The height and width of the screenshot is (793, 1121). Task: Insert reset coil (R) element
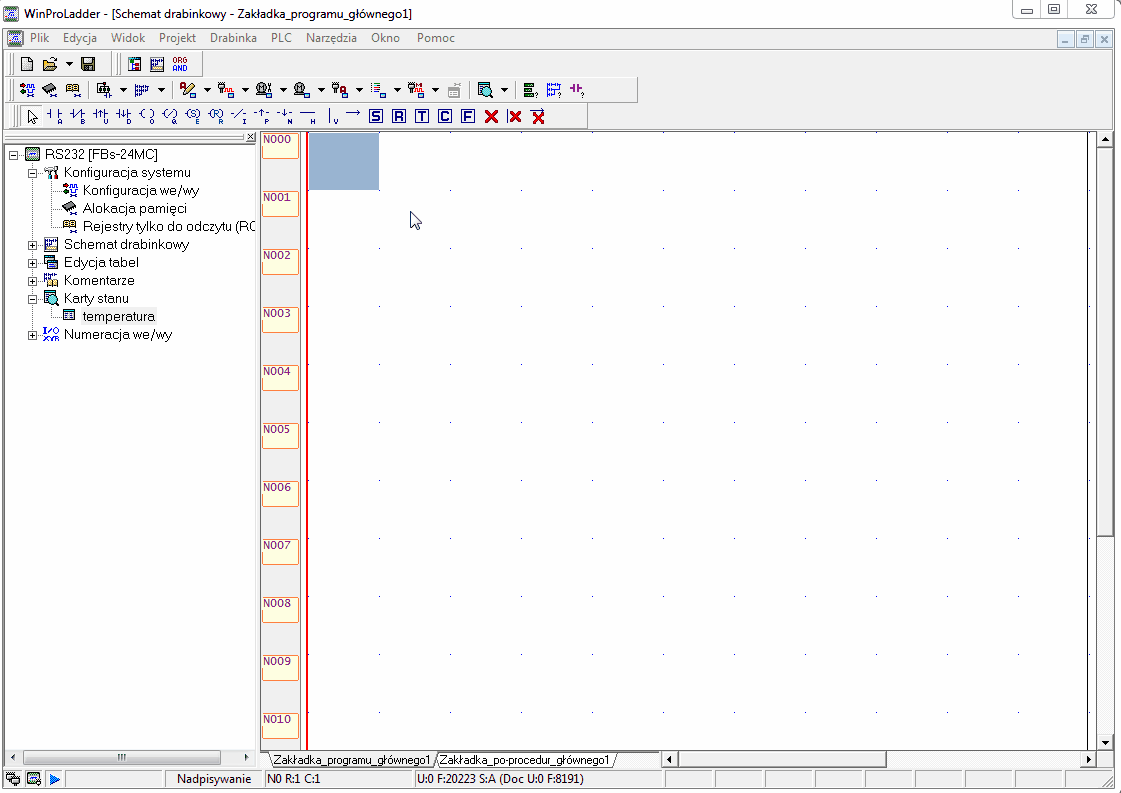[216, 117]
